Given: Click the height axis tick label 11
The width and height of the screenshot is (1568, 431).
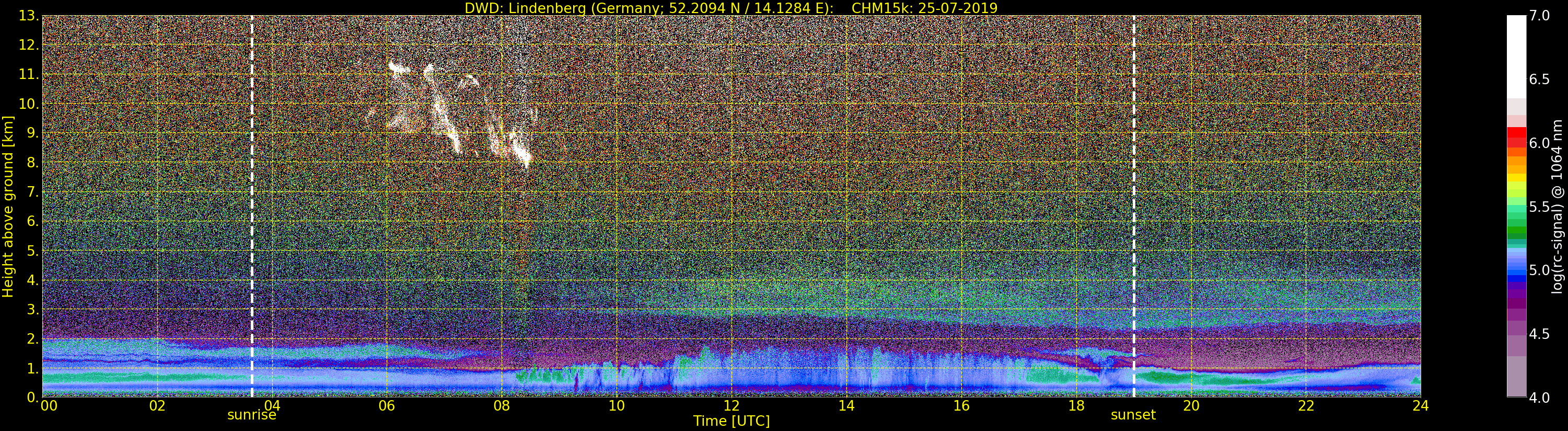Looking at the screenshot, I should (29, 74).
